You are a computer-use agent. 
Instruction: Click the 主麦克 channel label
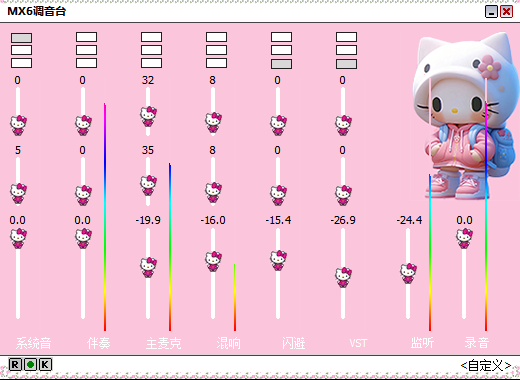point(163,343)
